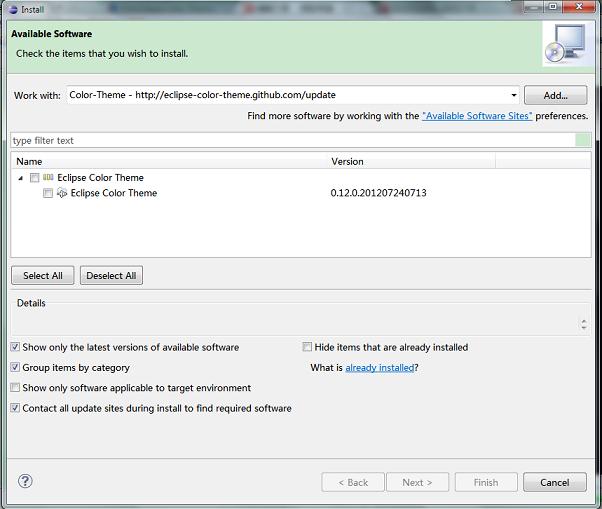Click the help question mark icon
The image size is (602, 509).
tap(25, 481)
